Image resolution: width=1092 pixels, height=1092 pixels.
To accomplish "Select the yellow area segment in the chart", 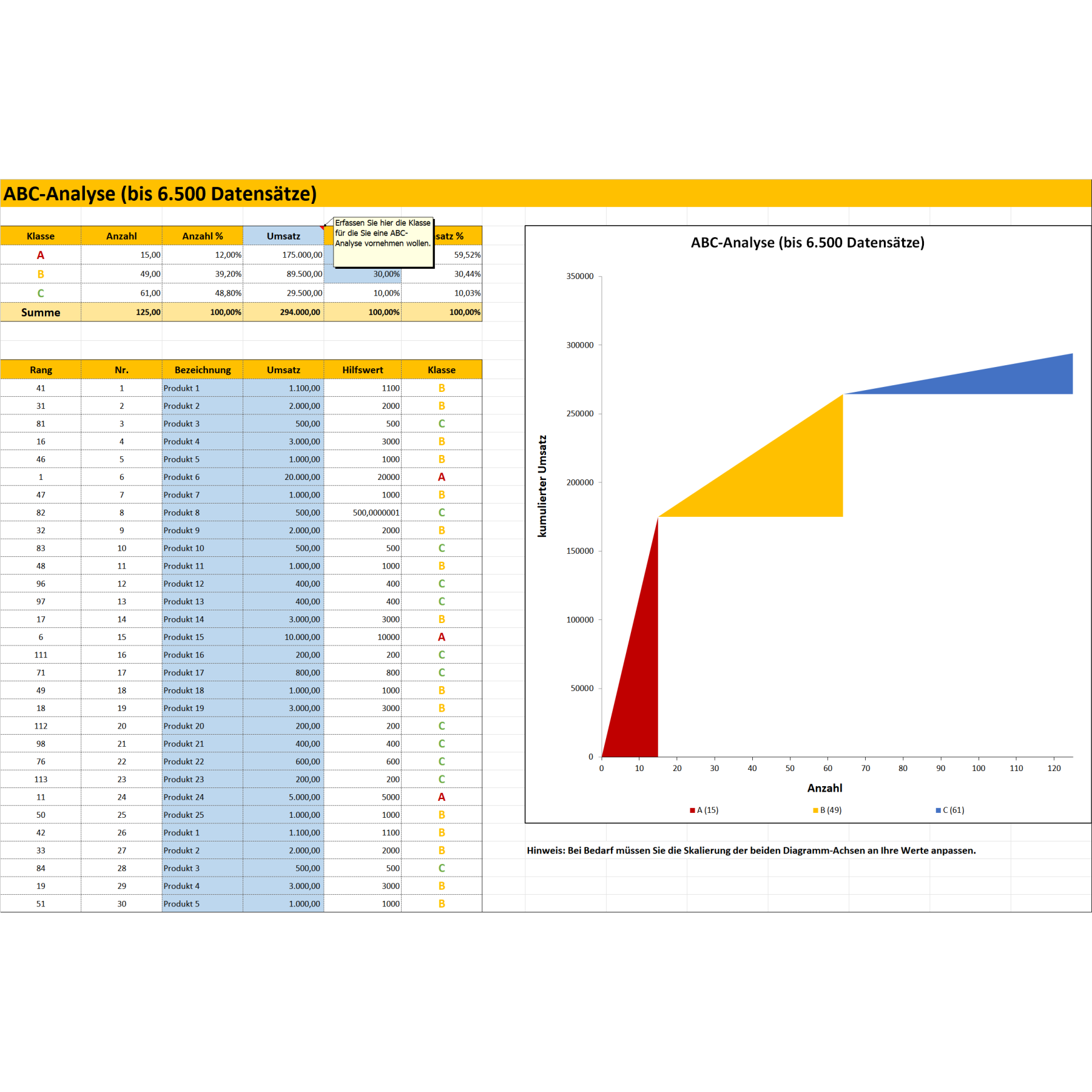I will point(789,479).
